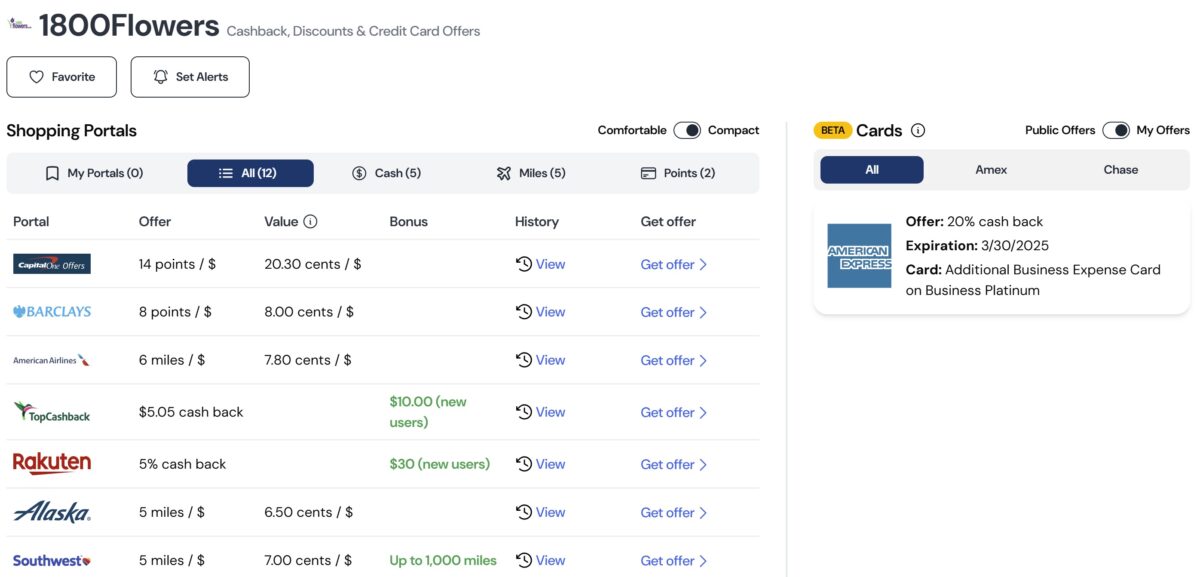
Task: Select the Alaska Airlines portal logo
Action: click(x=52, y=511)
